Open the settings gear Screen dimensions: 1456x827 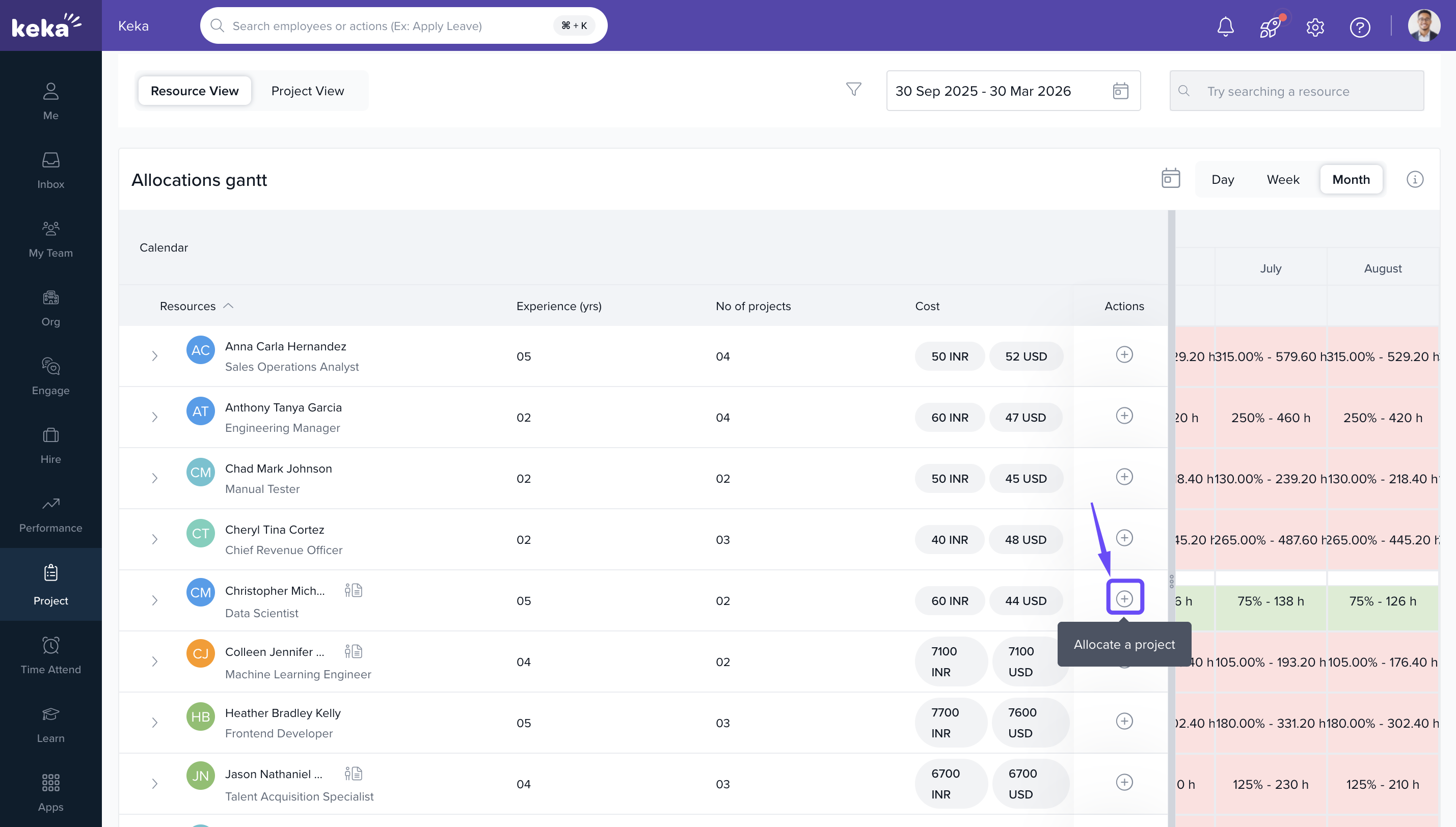click(1314, 26)
